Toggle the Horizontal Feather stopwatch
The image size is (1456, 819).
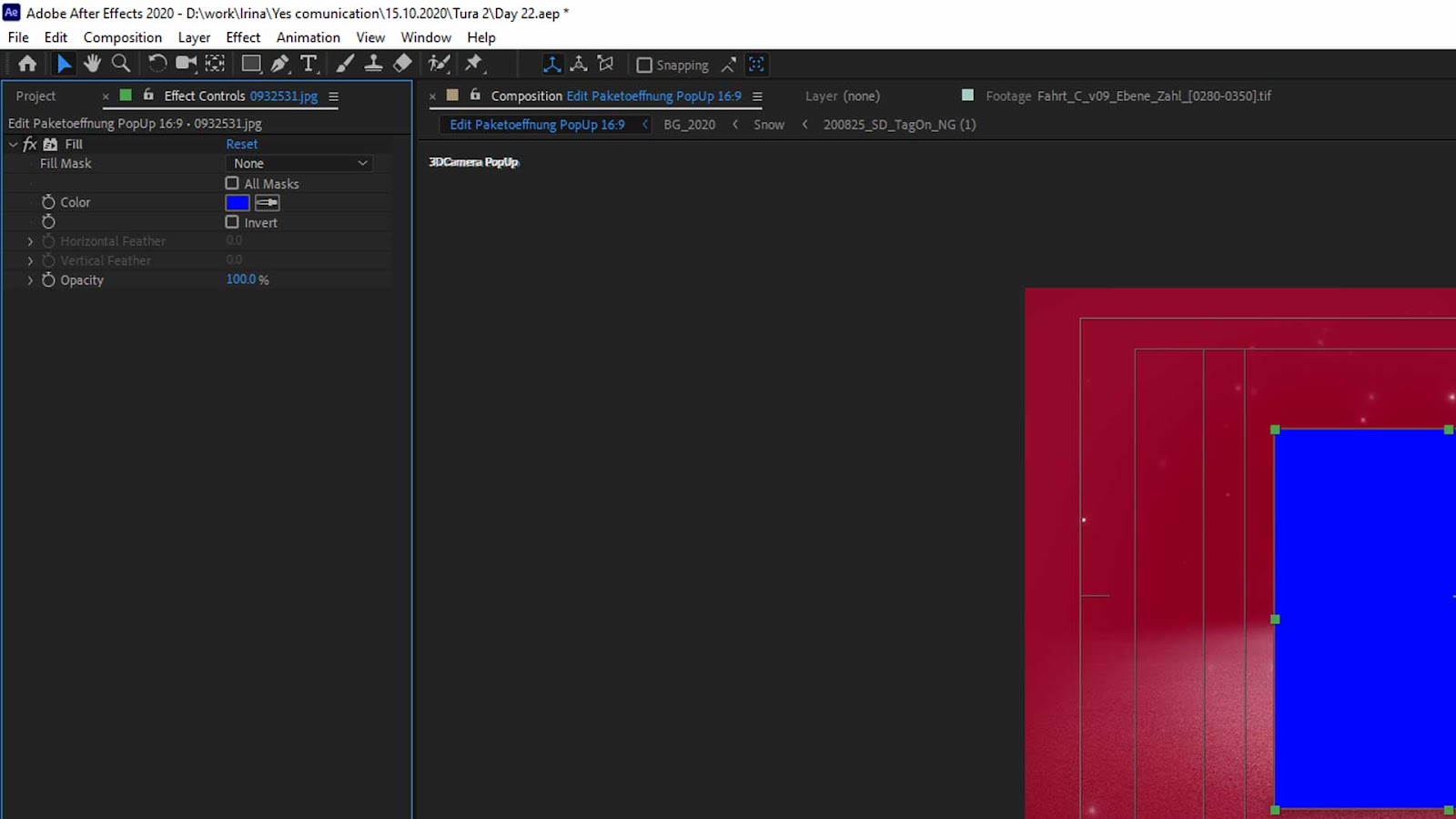pyautogui.click(x=48, y=241)
